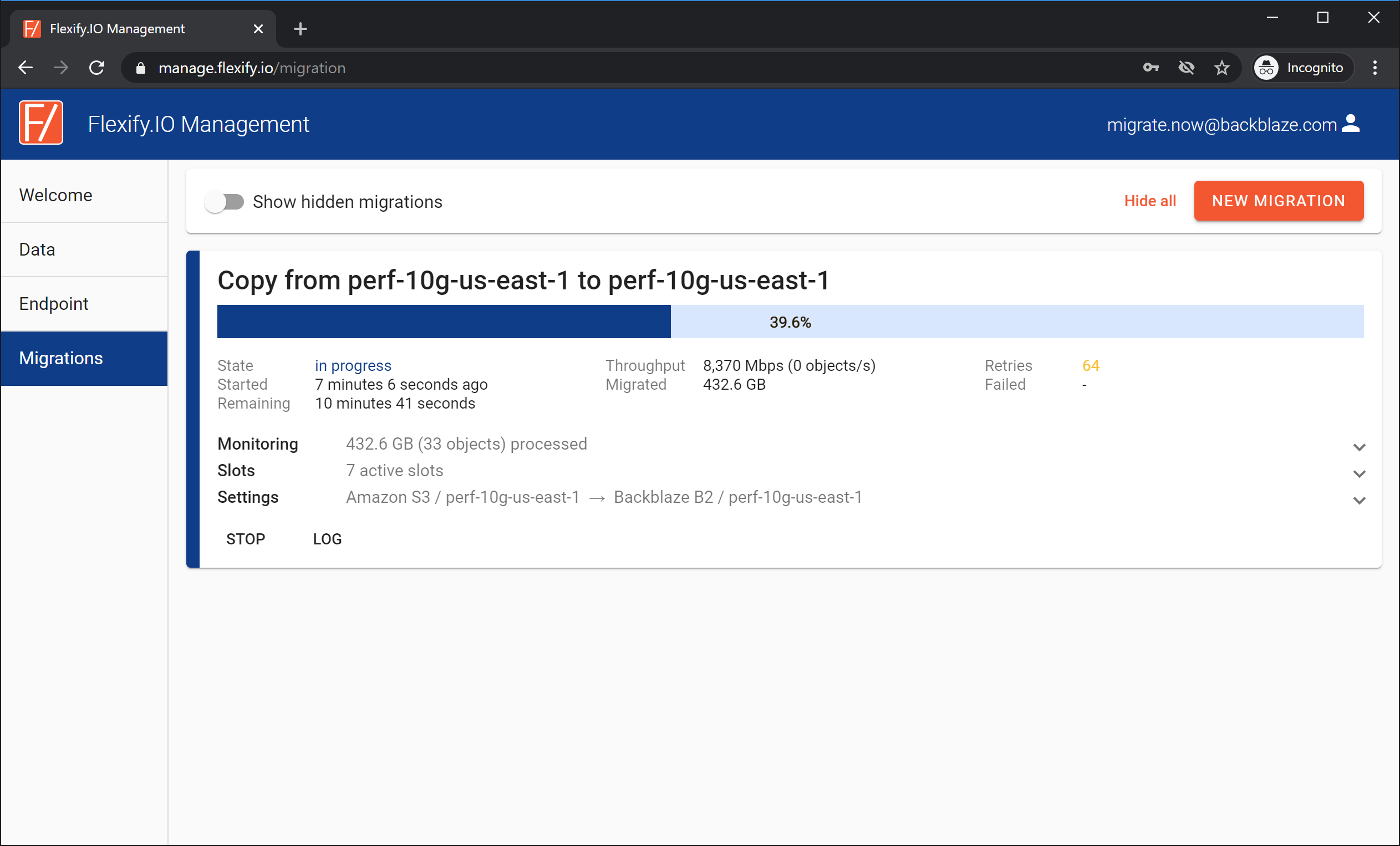The width and height of the screenshot is (1400, 846).
Task: Click the Slots row label
Action: coord(236,471)
